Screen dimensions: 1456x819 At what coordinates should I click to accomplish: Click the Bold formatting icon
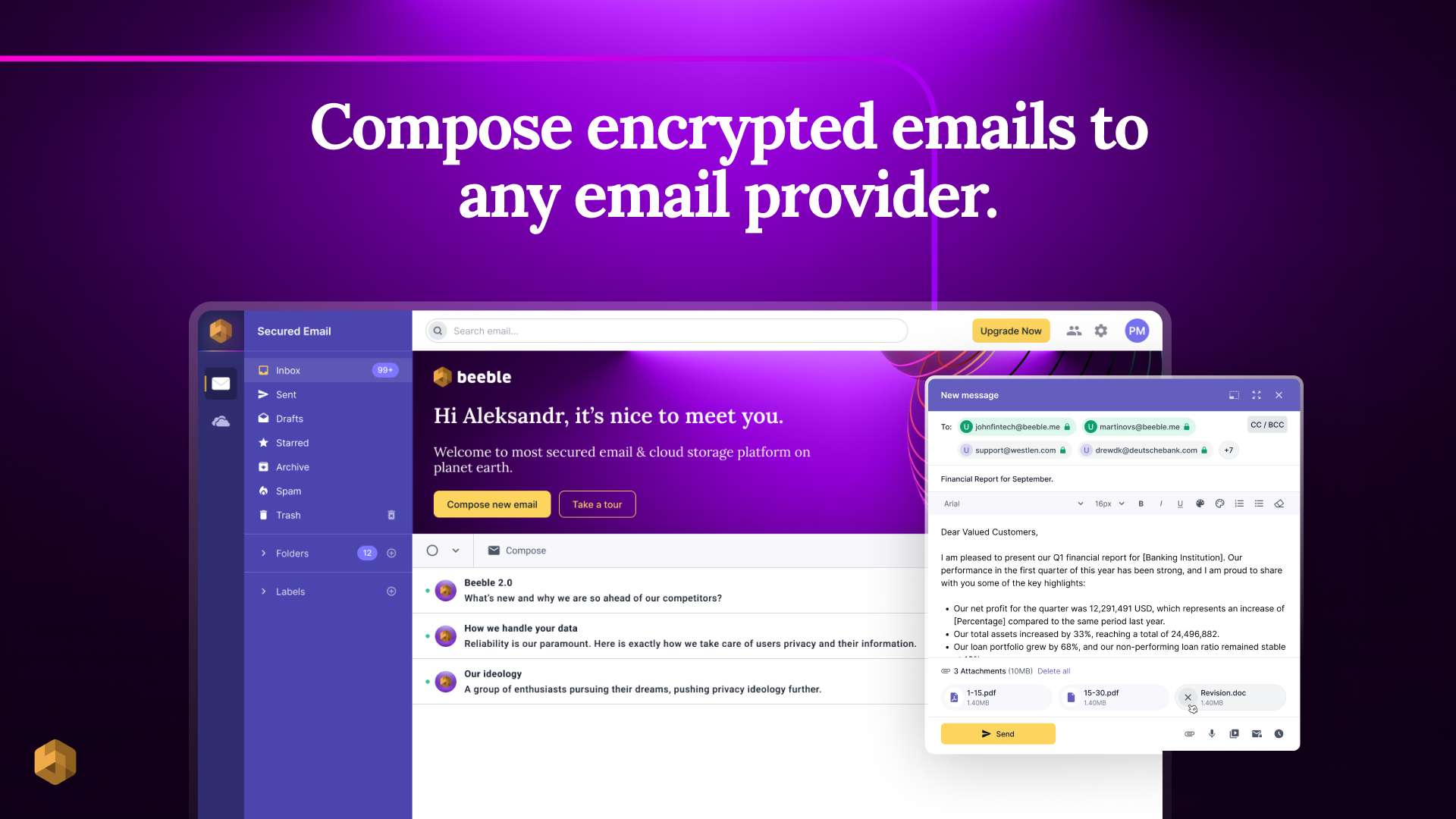(1140, 504)
